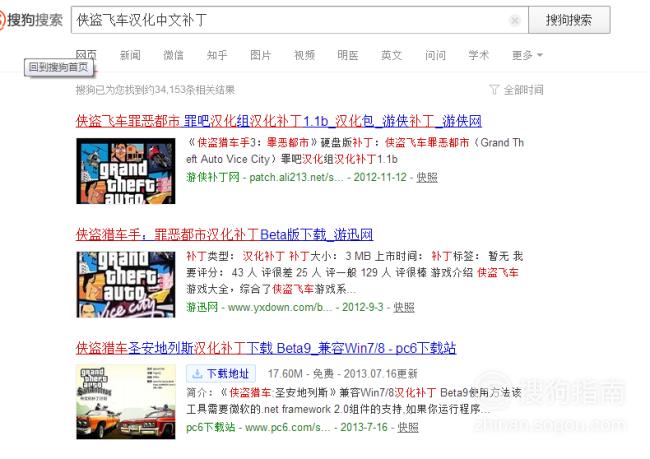Switch to the 知乎 tab
Image resolution: width=650 pixels, height=459 pixels.
tap(217, 55)
